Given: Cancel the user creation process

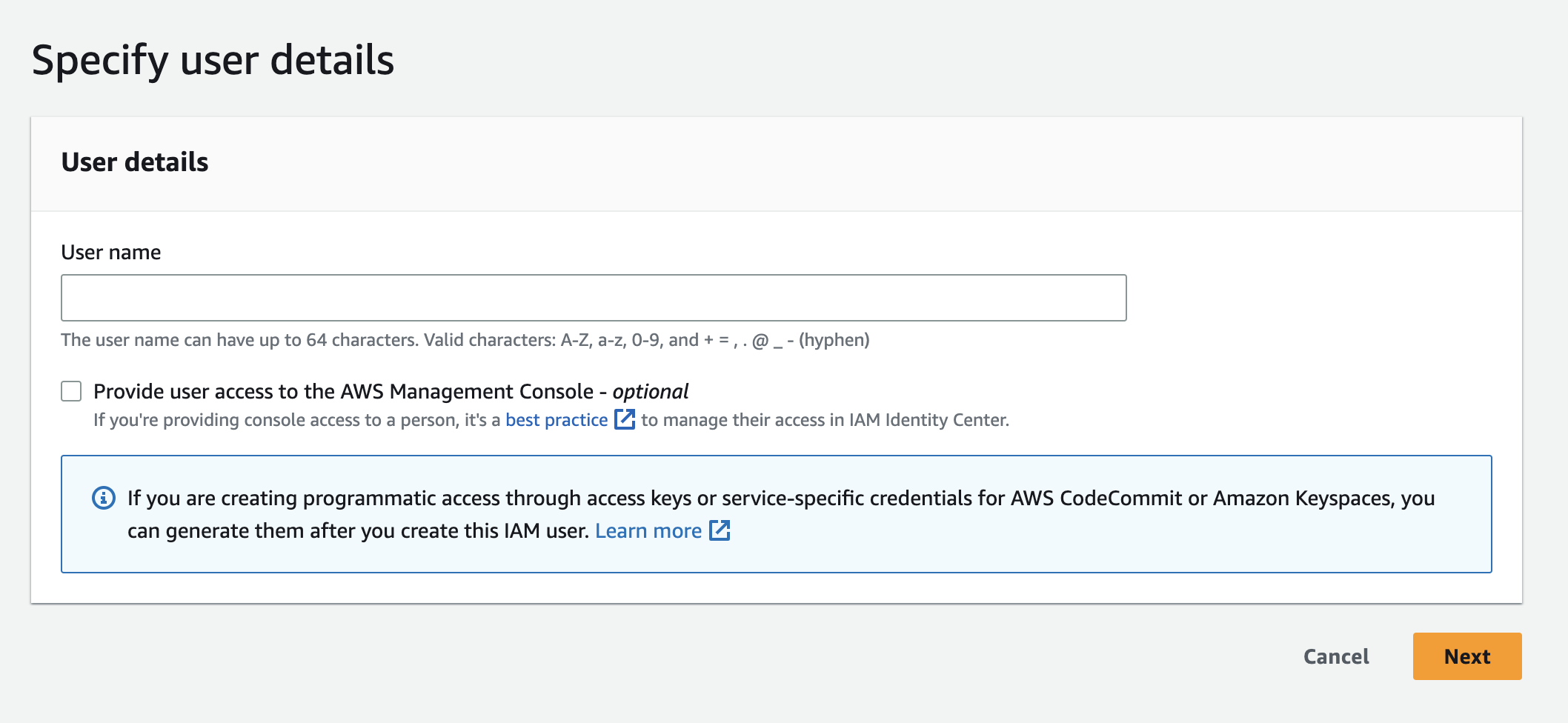Looking at the screenshot, I should point(1335,656).
